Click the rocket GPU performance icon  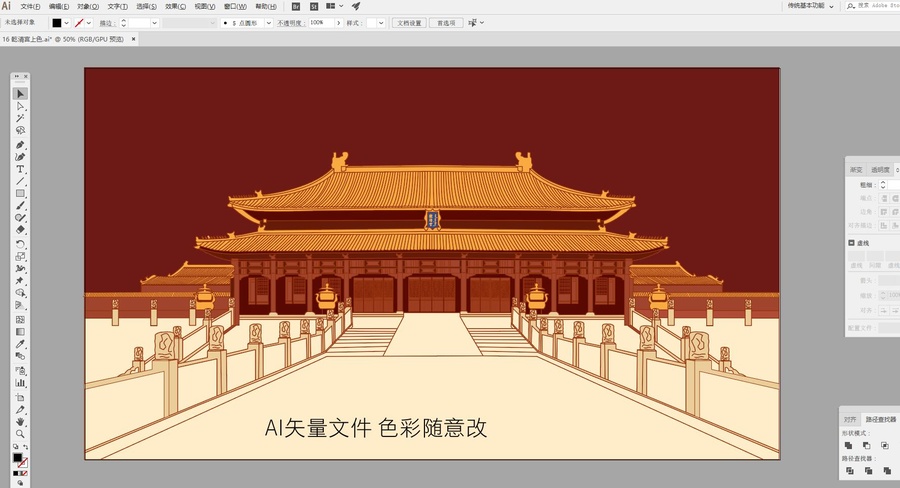click(356, 6)
